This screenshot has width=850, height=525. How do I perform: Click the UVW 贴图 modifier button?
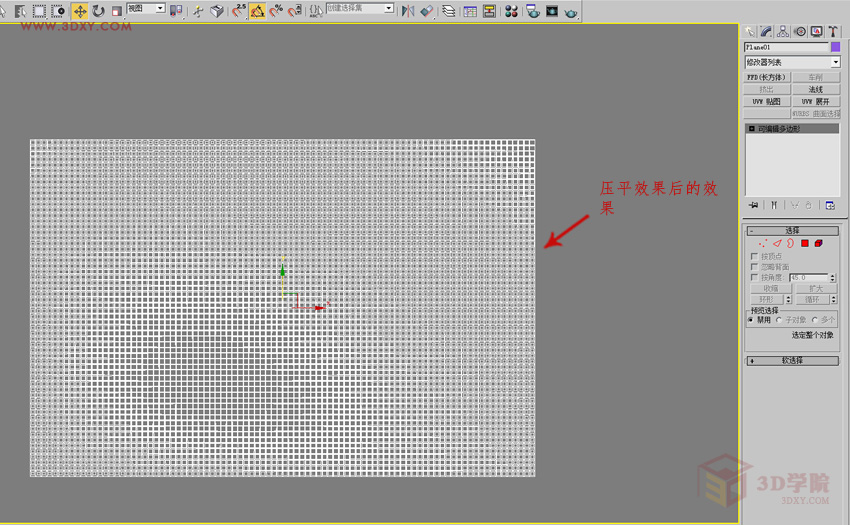(x=767, y=101)
